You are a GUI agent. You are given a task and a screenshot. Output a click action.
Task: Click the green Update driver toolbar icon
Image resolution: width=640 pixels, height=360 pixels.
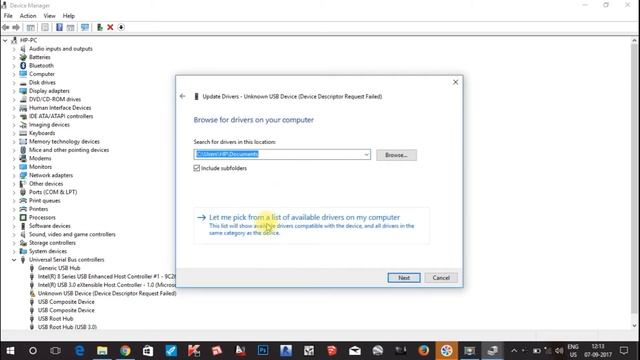pyautogui.click(x=99, y=27)
